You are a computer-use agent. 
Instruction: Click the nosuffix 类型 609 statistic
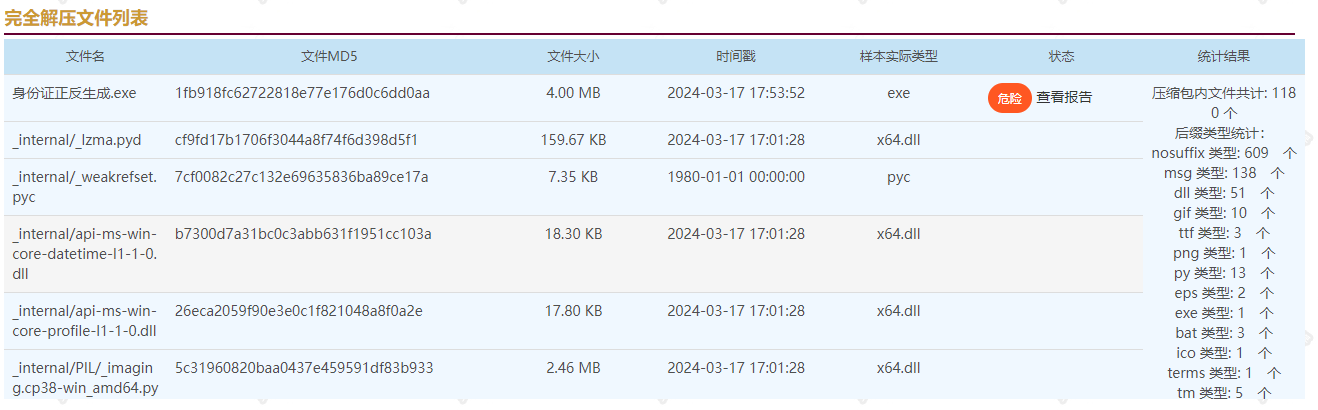[x=1223, y=153]
